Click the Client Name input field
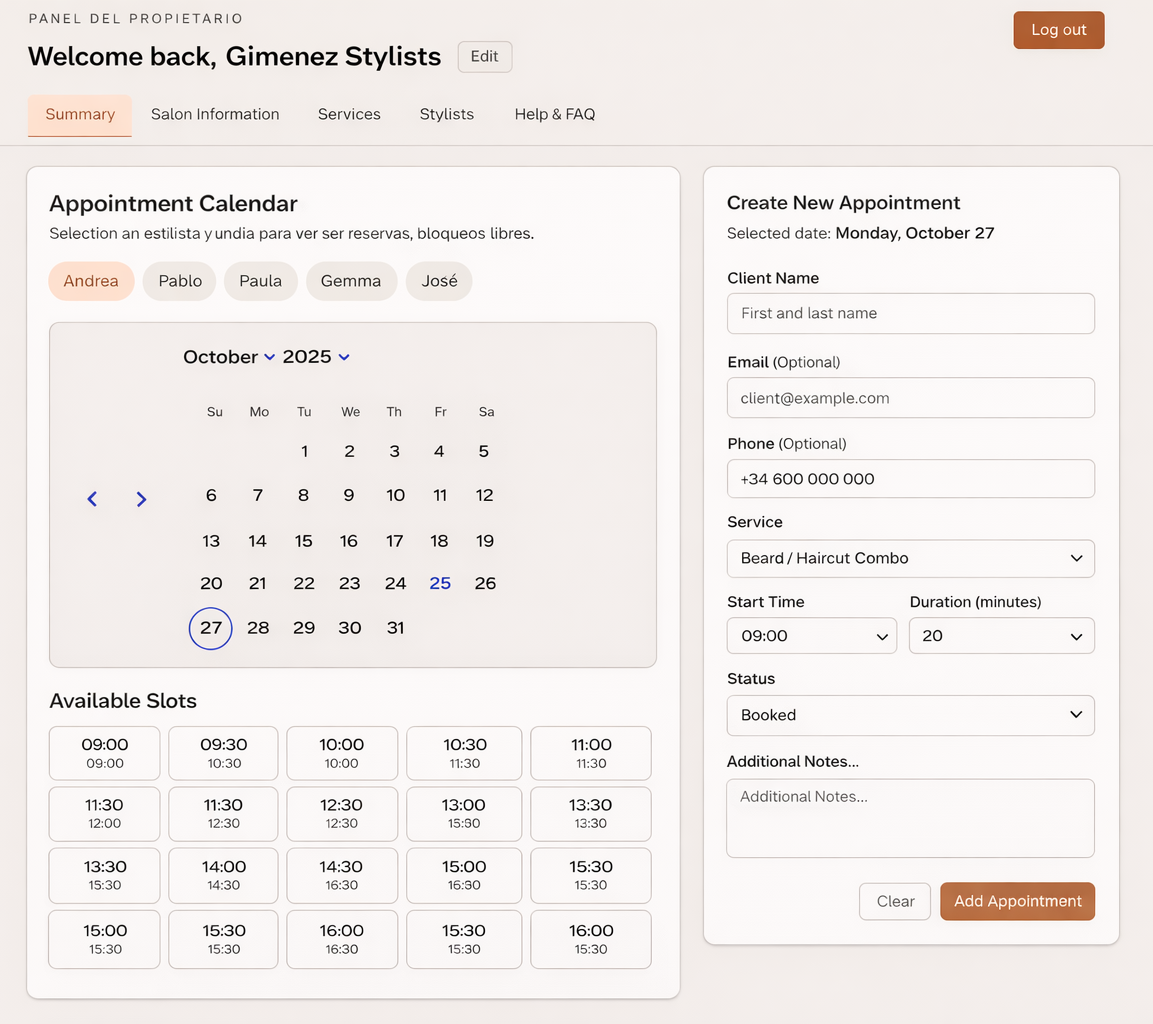The width and height of the screenshot is (1153, 1024). click(x=910, y=313)
